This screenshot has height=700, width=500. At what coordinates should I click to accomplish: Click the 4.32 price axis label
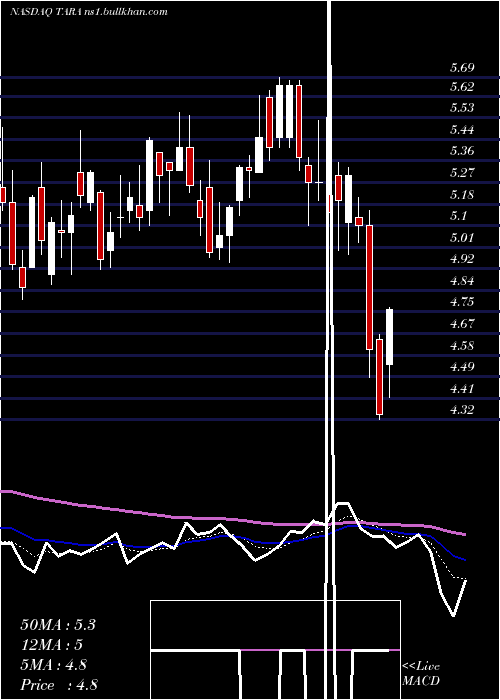462,410
